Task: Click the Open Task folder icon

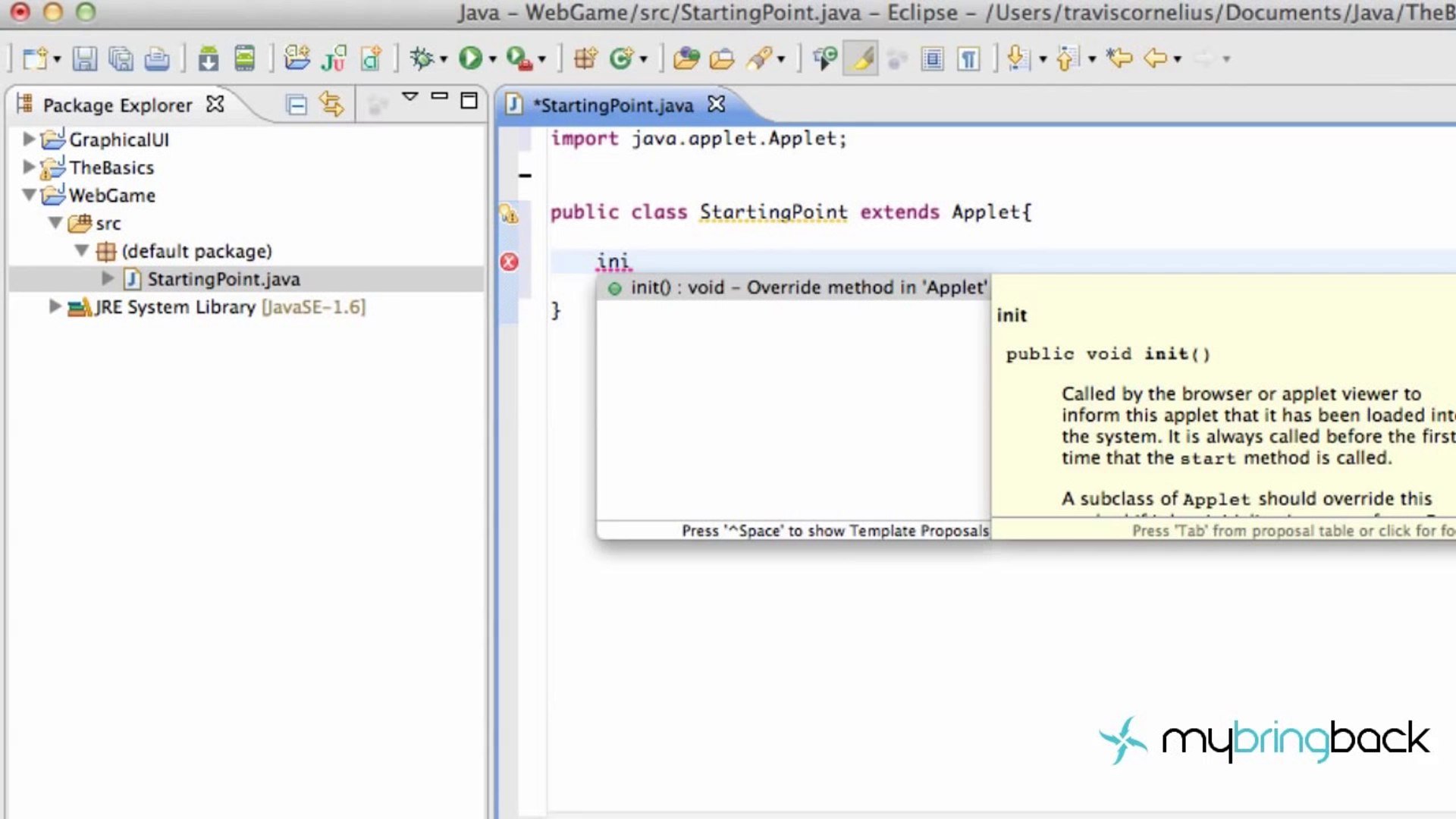Action: click(722, 58)
